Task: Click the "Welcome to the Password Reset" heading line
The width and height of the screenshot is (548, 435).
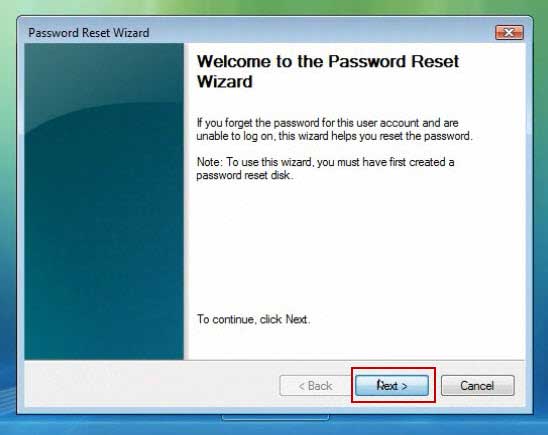Action: pyautogui.click(x=328, y=61)
